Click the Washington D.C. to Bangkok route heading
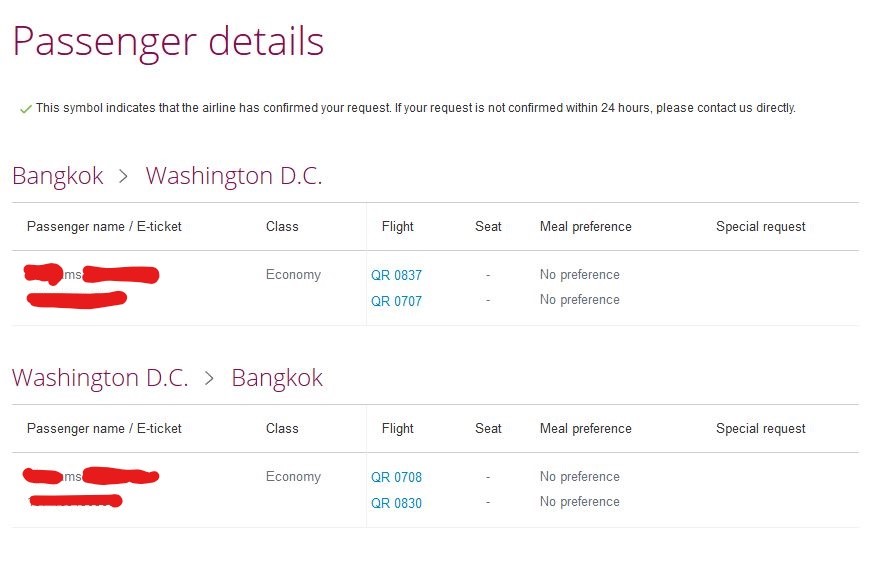The width and height of the screenshot is (879, 573). click(167, 377)
